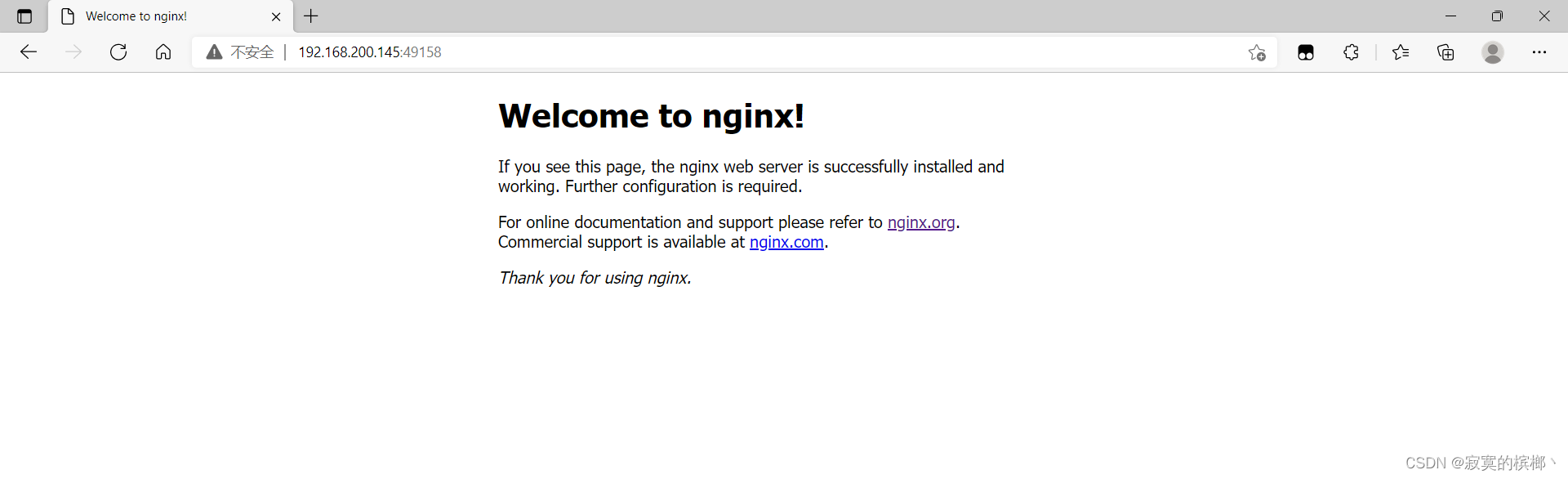
Task: Follow the nginx.org link
Action: 921,222
